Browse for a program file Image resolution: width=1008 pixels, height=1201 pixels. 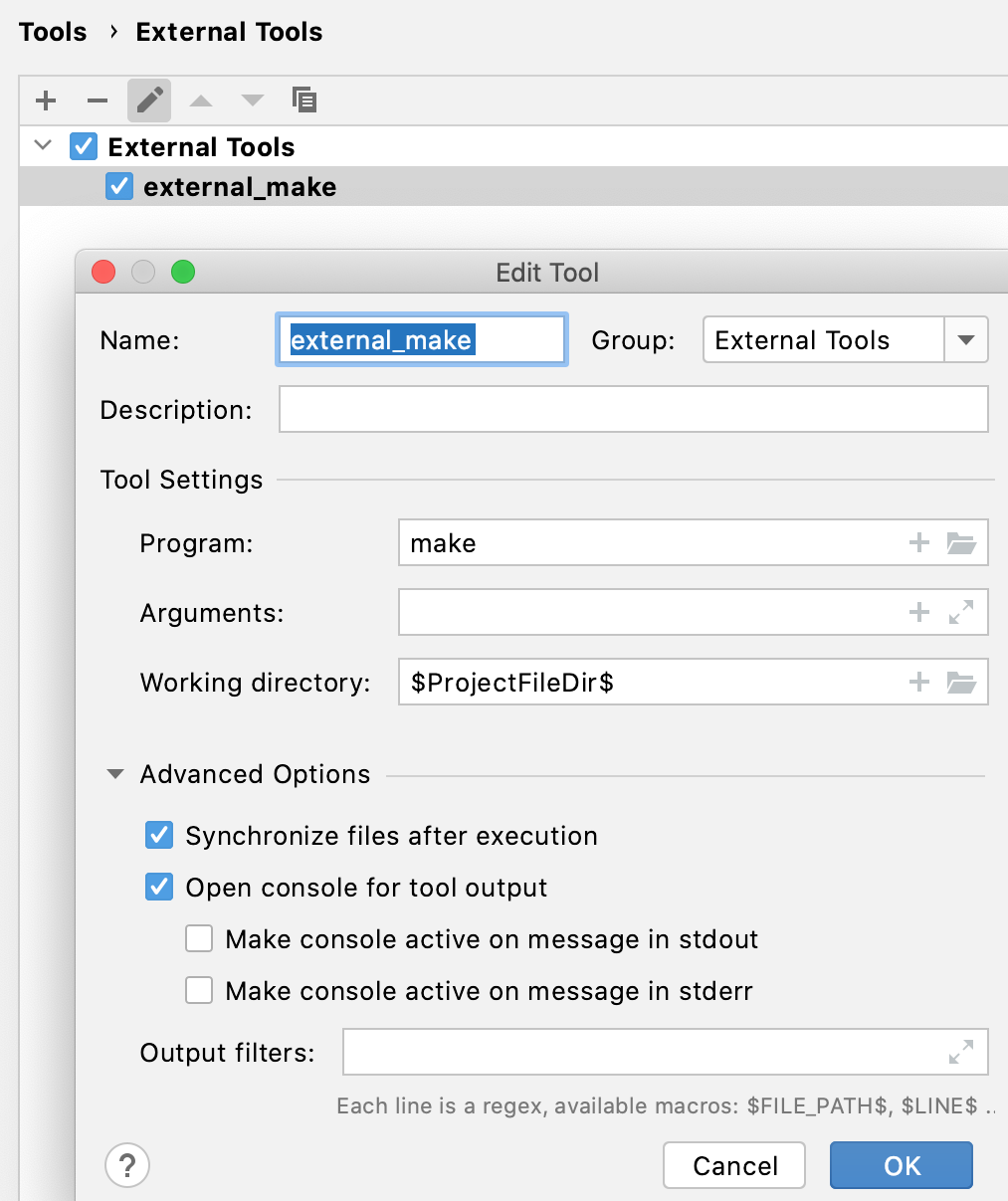pyautogui.click(x=961, y=542)
